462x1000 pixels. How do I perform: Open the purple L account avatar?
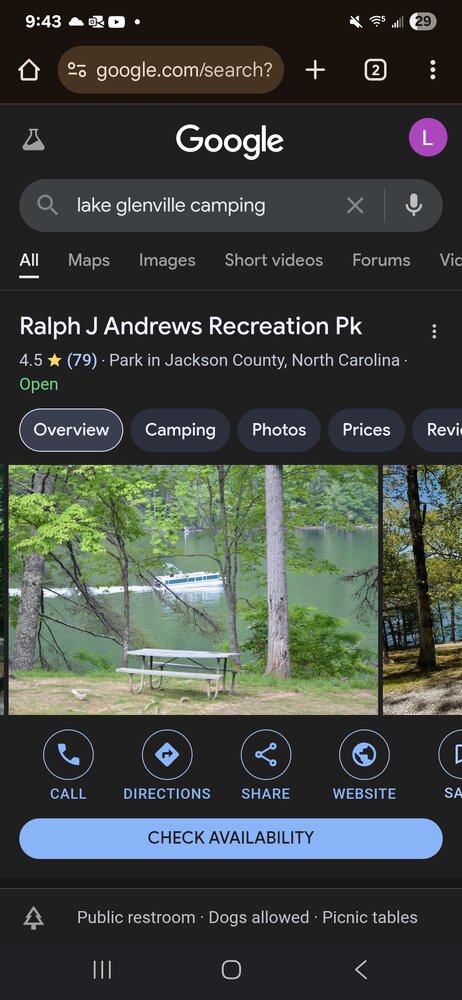(x=428, y=137)
